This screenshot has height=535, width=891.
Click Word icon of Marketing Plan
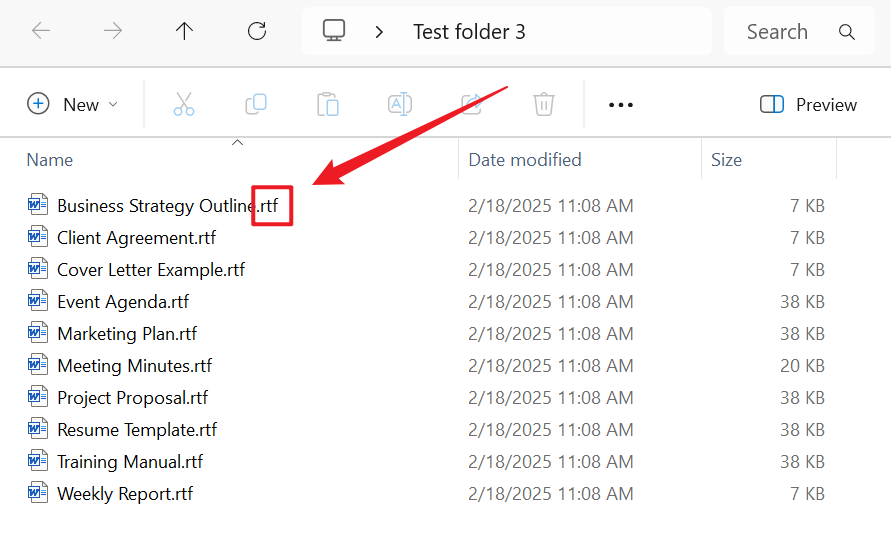click(x=38, y=332)
